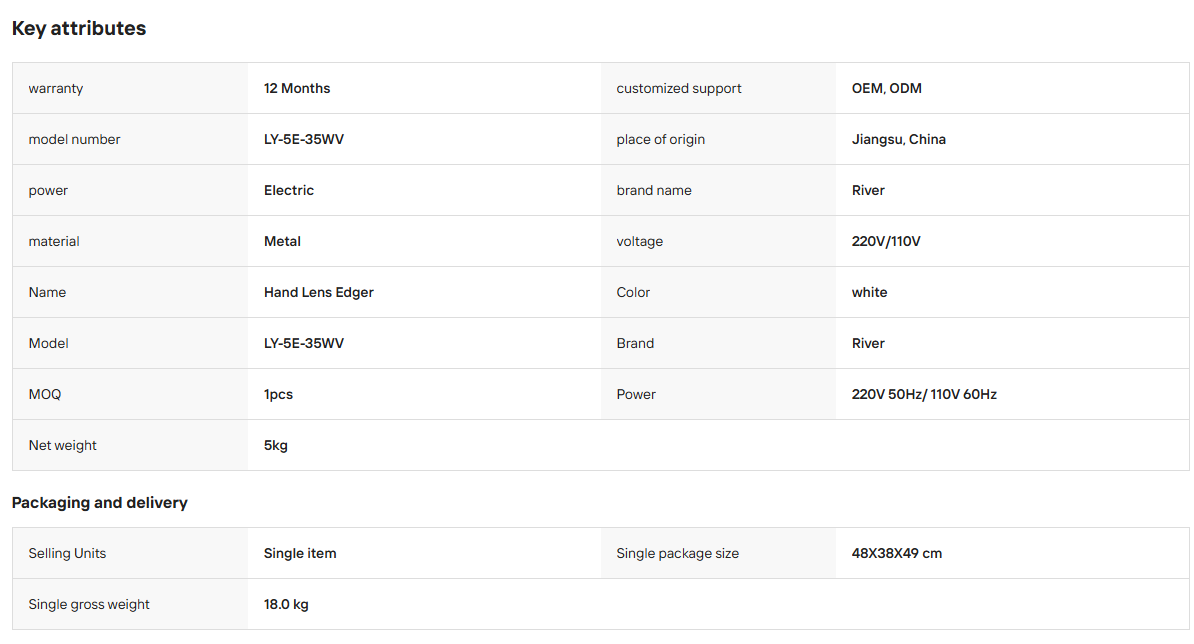Select the Net weight 5kg value
The height and width of the screenshot is (644, 1194).
coord(276,445)
